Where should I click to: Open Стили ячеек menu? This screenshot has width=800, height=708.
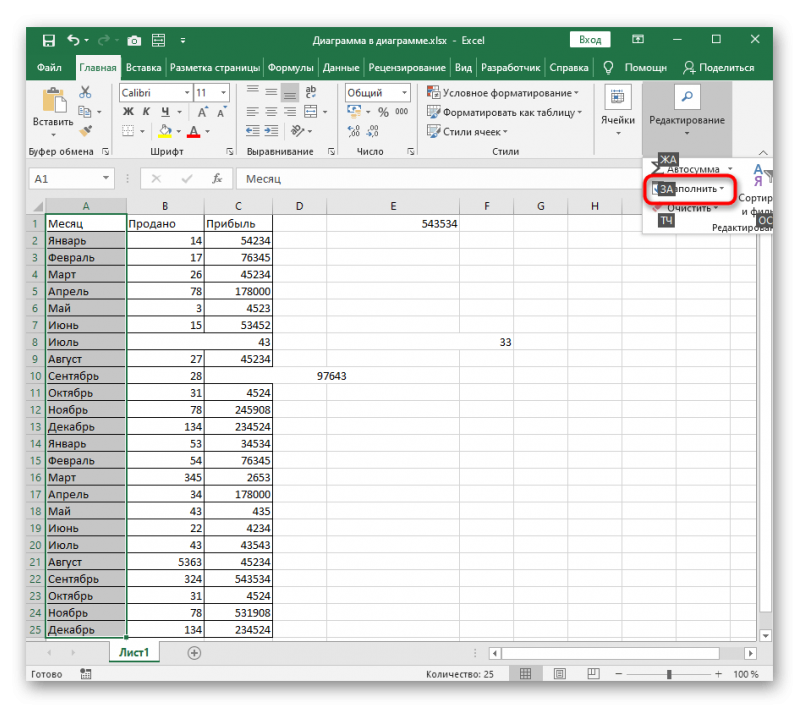468,132
